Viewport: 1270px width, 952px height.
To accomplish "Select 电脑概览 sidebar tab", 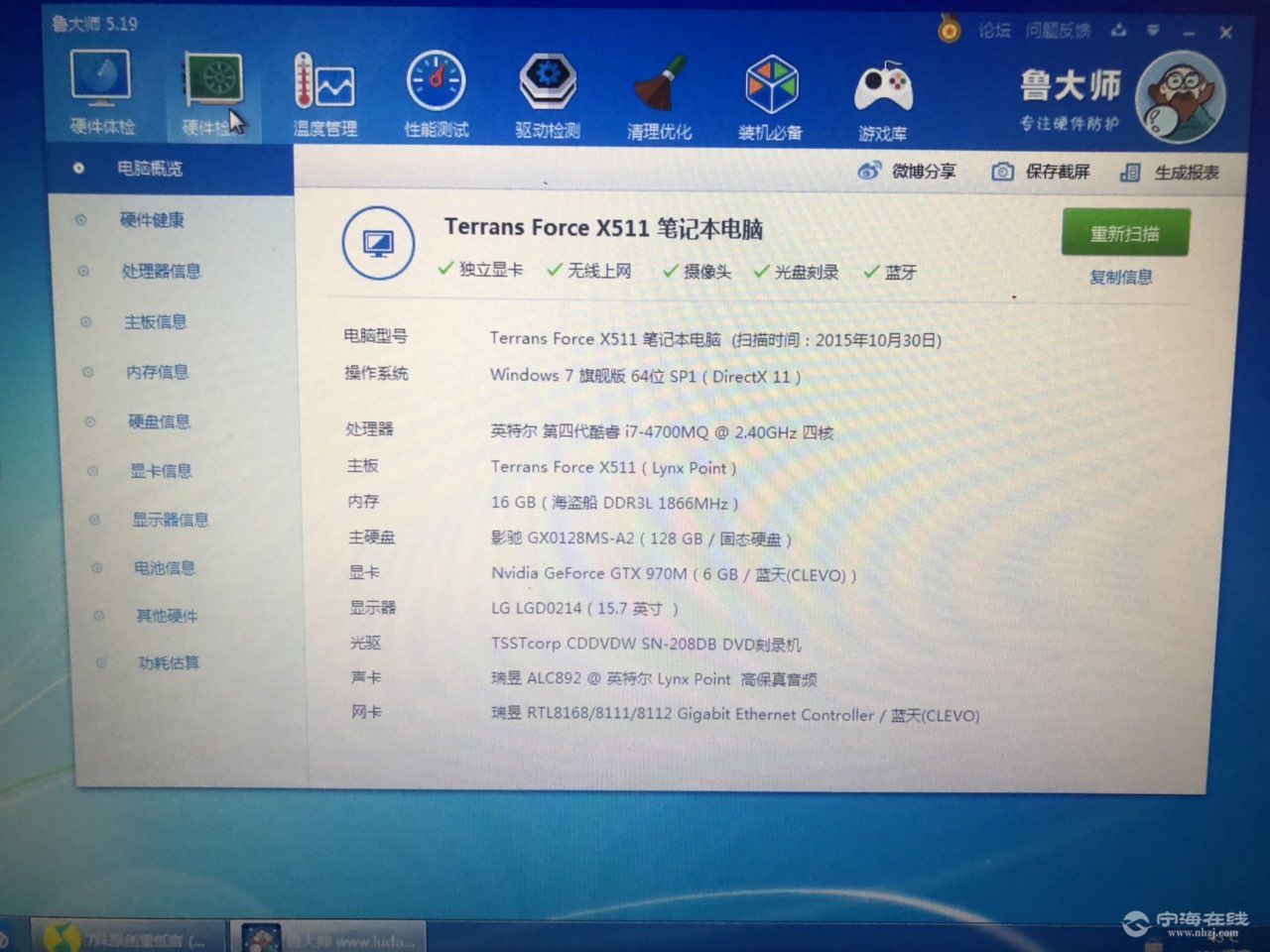I will [x=170, y=169].
